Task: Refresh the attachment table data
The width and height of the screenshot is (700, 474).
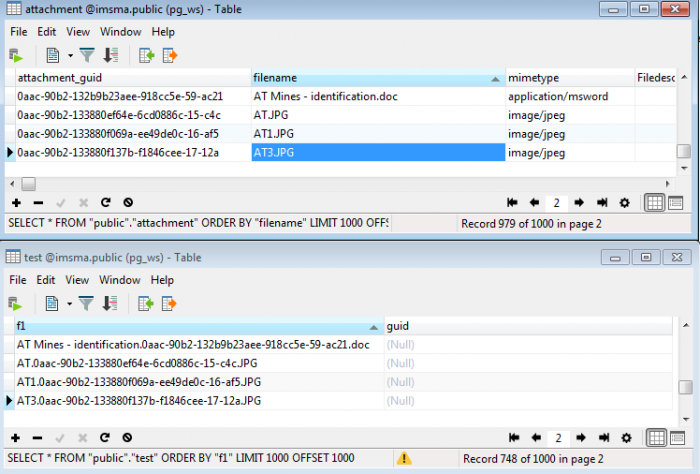Action: pos(105,202)
